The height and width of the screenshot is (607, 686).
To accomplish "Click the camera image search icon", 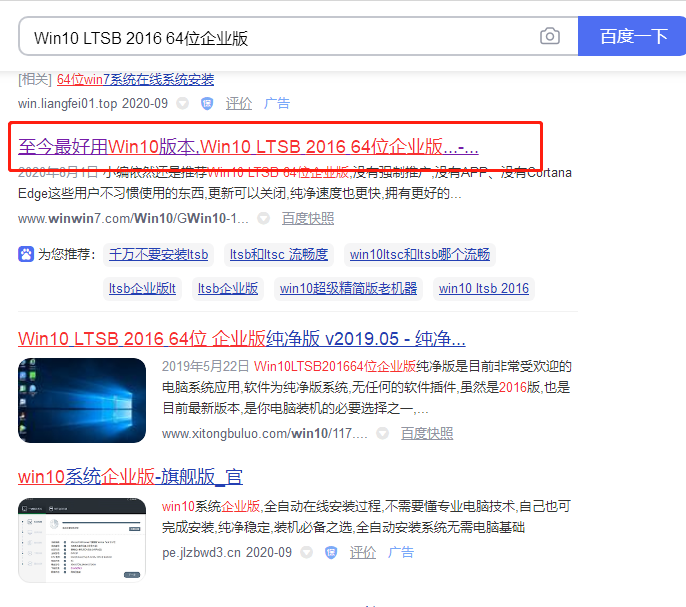I will tap(549, 37).
